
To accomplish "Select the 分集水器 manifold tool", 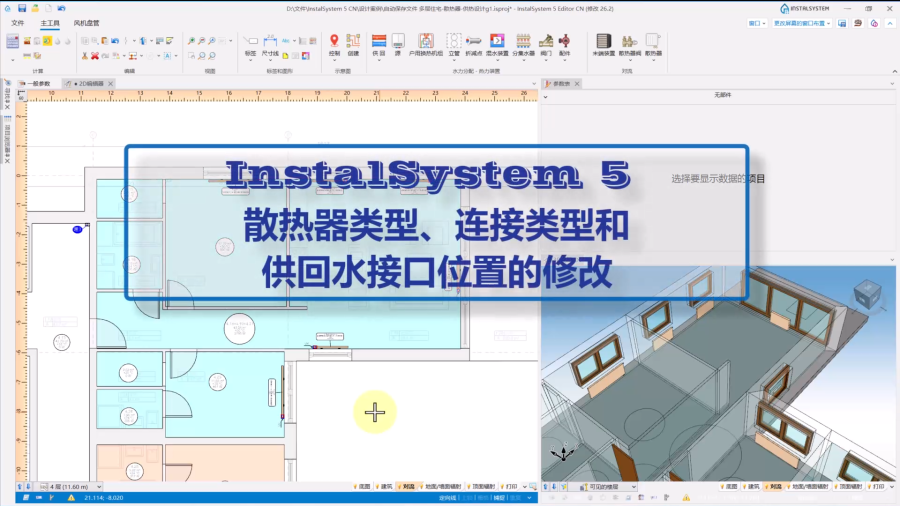I will tap(523, 45).
